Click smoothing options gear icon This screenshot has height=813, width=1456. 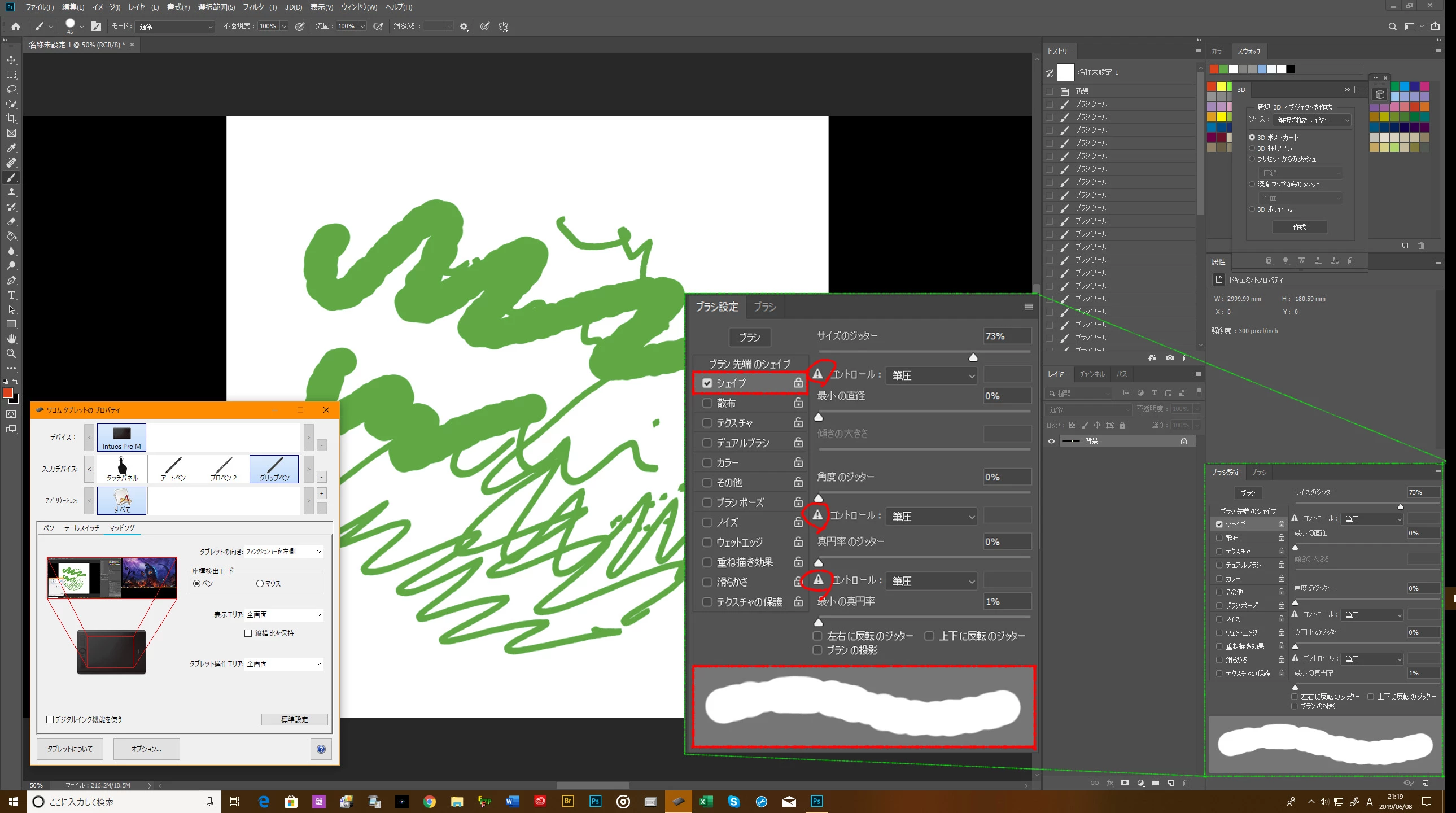tap(464, 27)
